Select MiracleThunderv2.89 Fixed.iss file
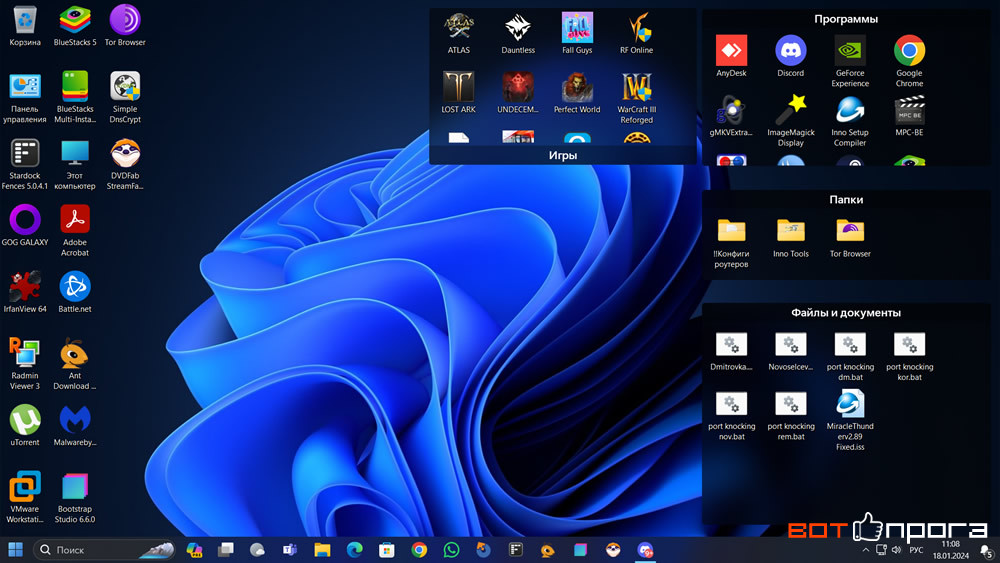The height and width of the screenshot is (563, 1000). 850,421
